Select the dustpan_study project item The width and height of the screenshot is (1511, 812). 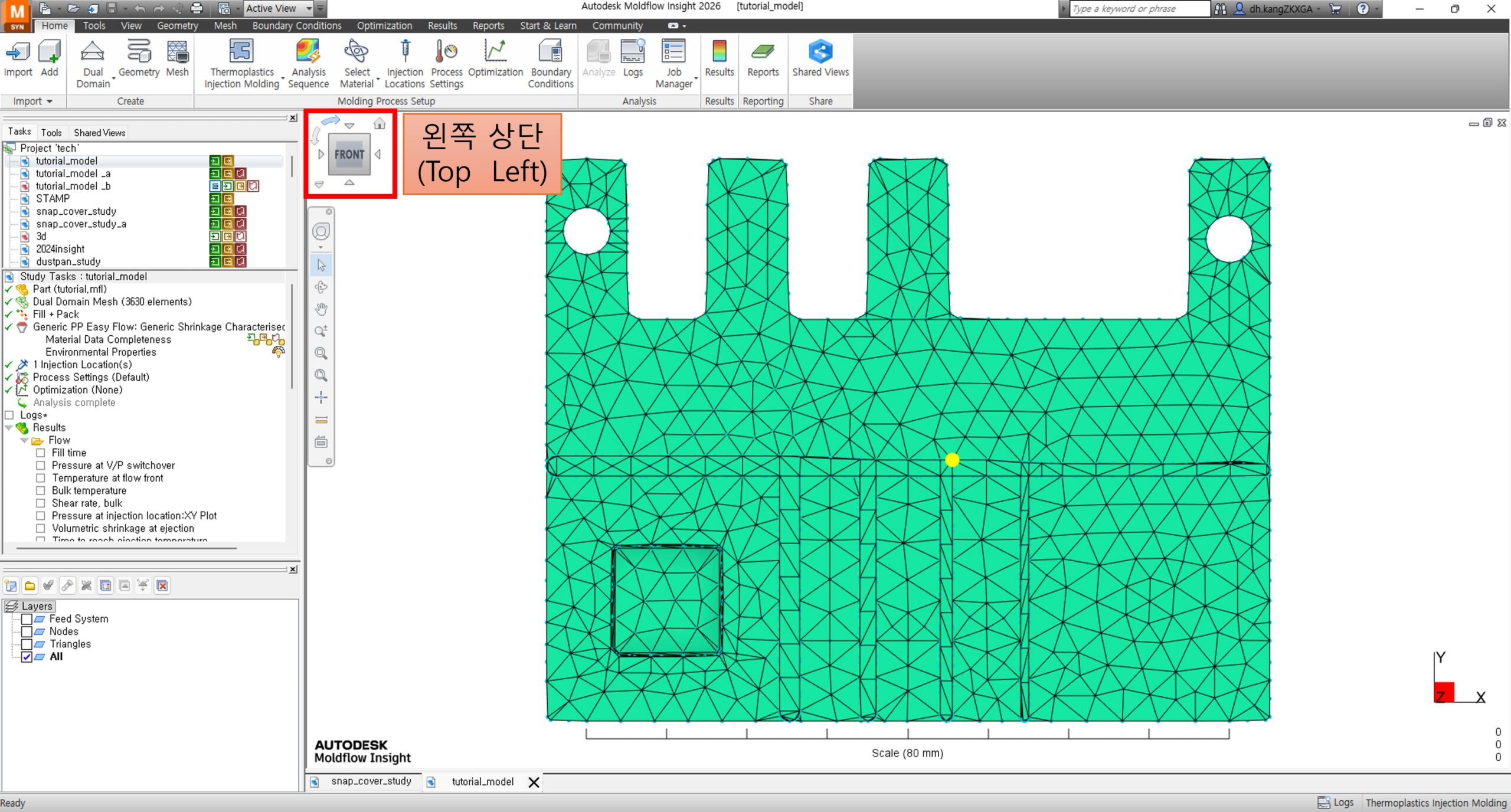[68, 262]
